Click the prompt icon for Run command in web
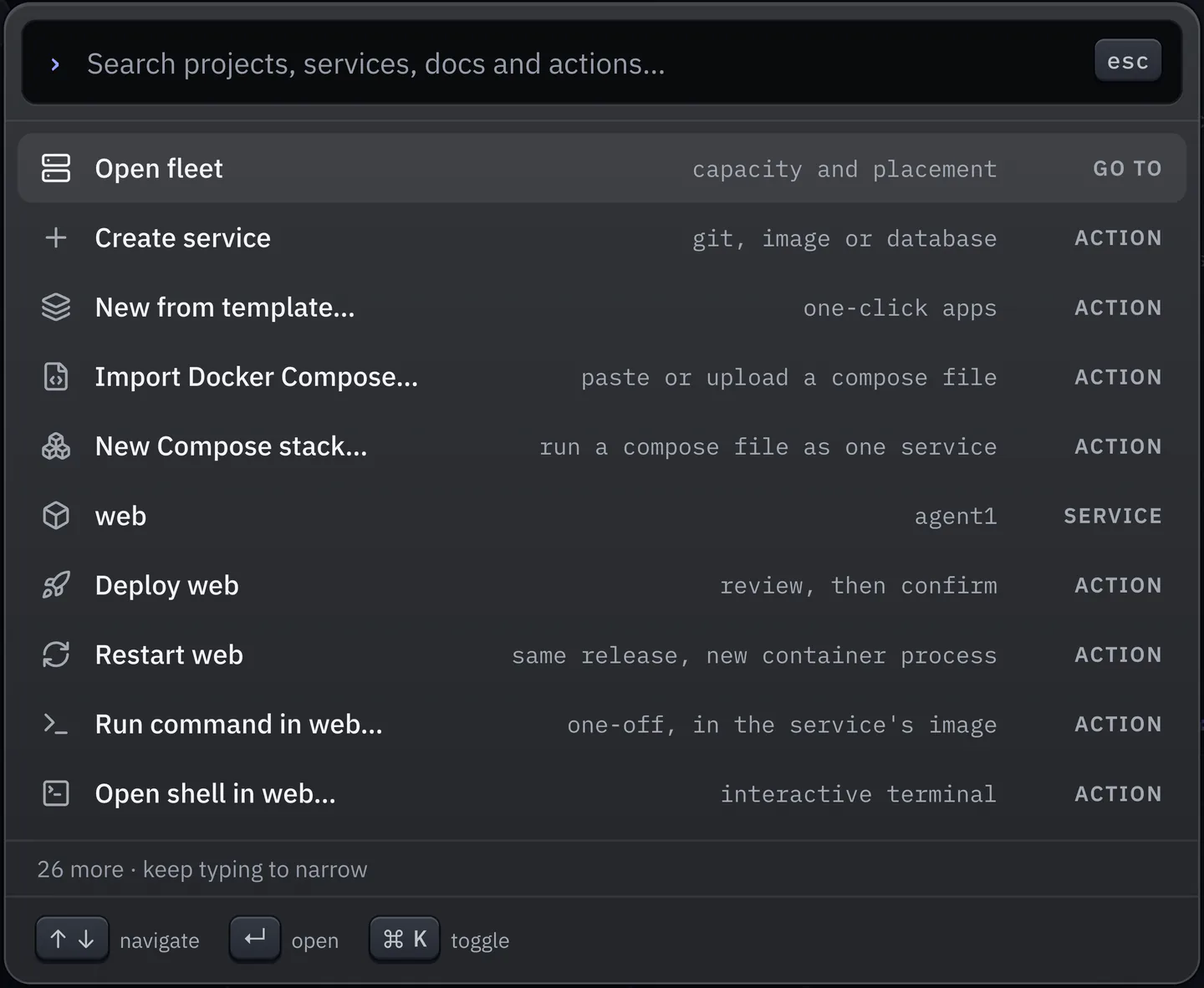This screenshot has width=1204, height=988. [56, 723]
